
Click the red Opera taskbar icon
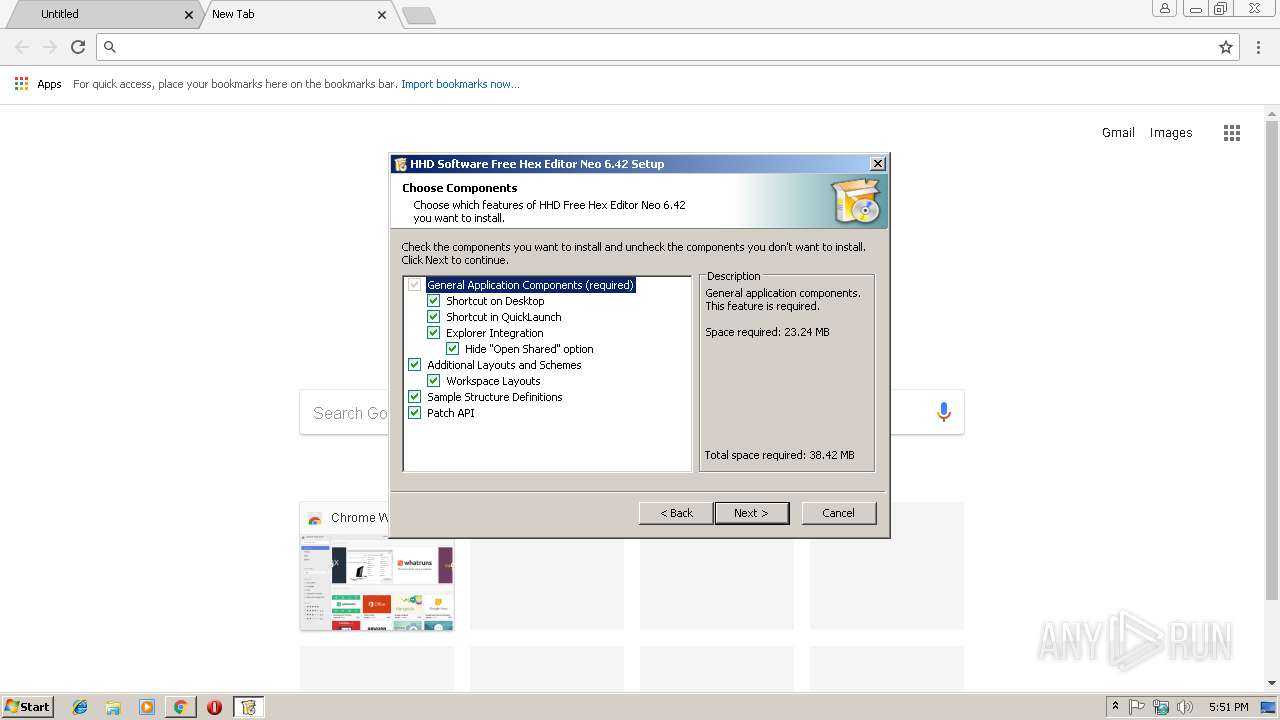214,707
